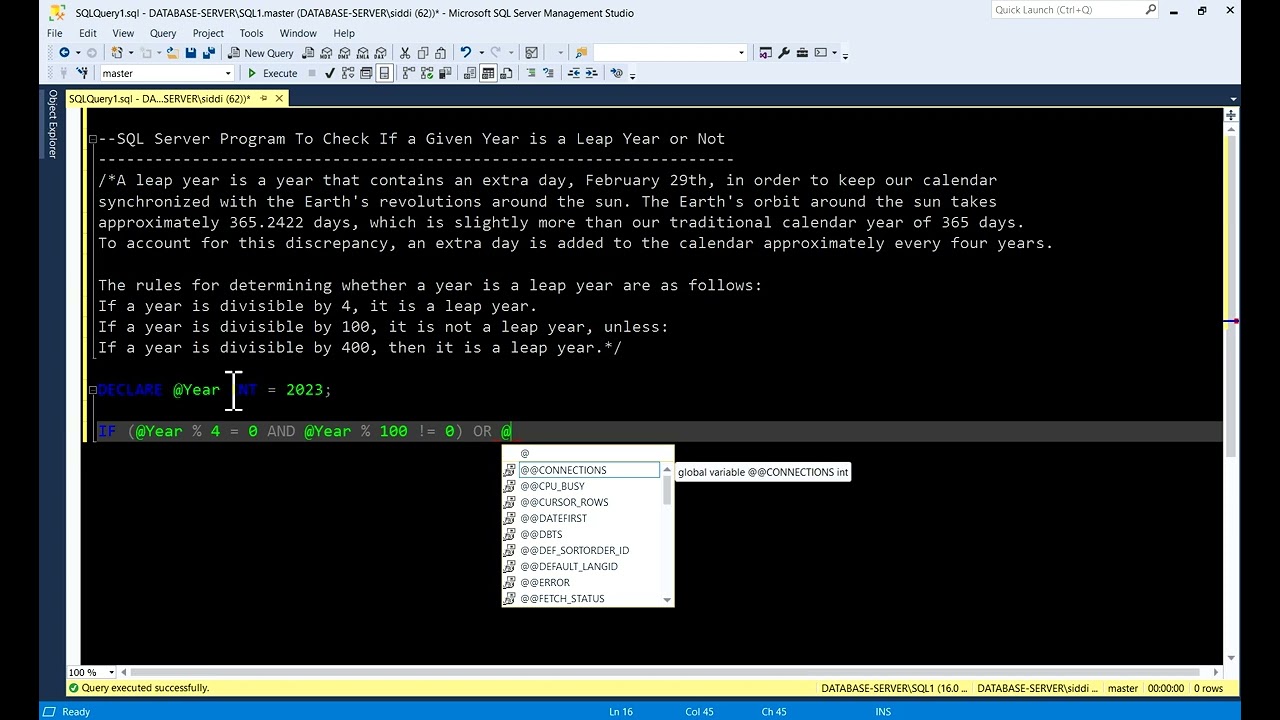
Task: Open the Edit menu
Action: point(88,33)
